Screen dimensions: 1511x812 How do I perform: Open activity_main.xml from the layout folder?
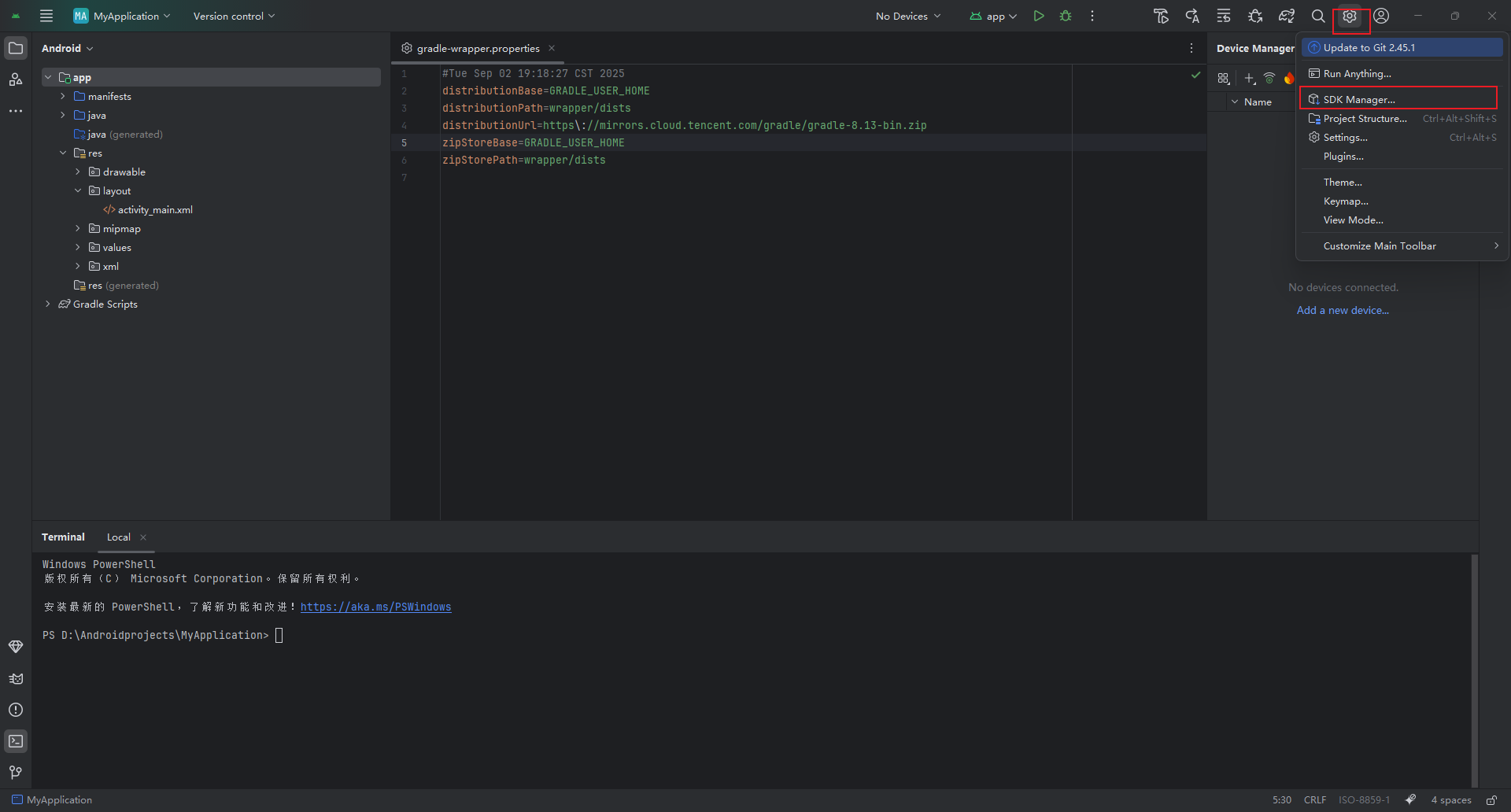point(154,209)
